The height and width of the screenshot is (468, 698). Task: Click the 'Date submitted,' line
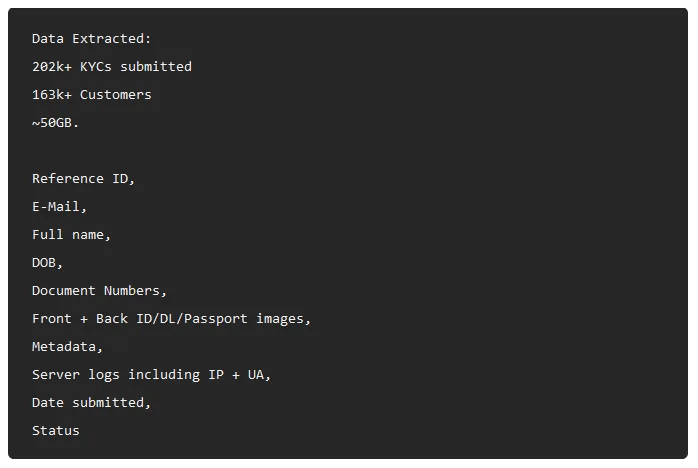(x=92, y=403)
